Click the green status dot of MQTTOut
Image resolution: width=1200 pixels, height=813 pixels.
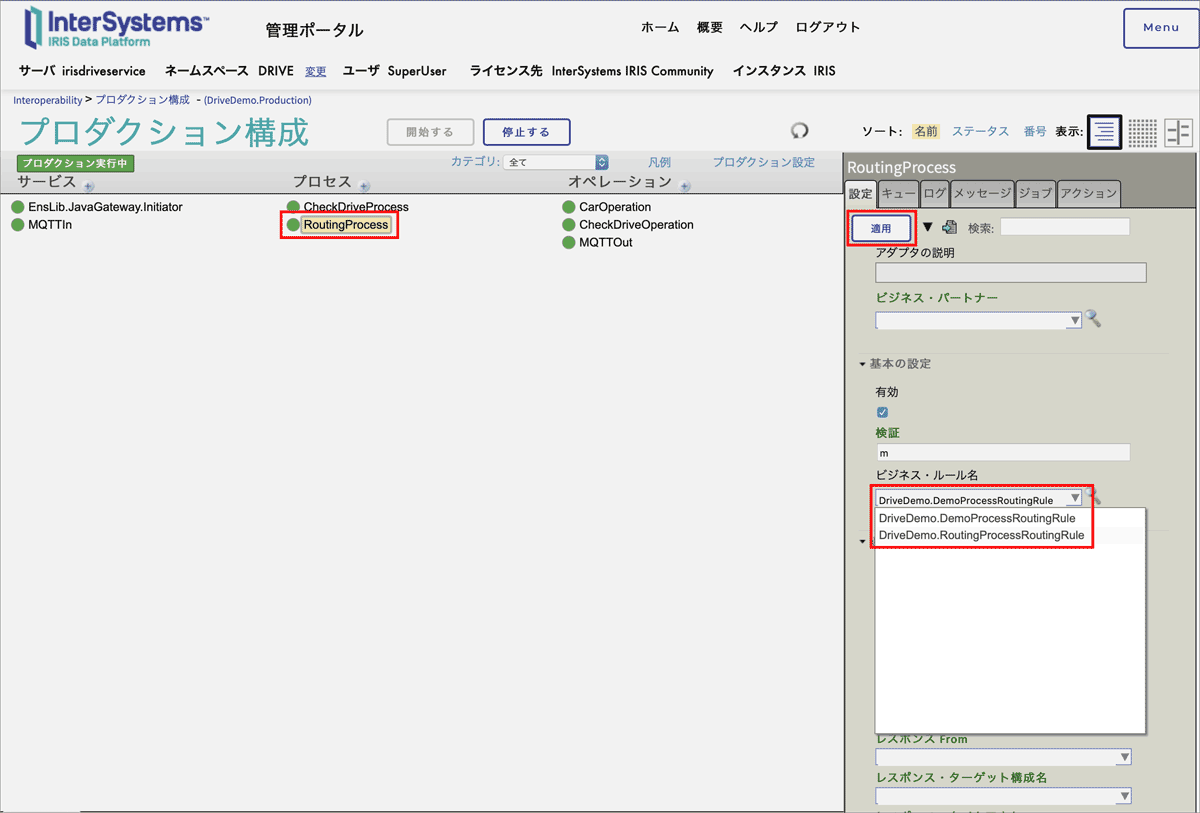(x=569, y=243)
